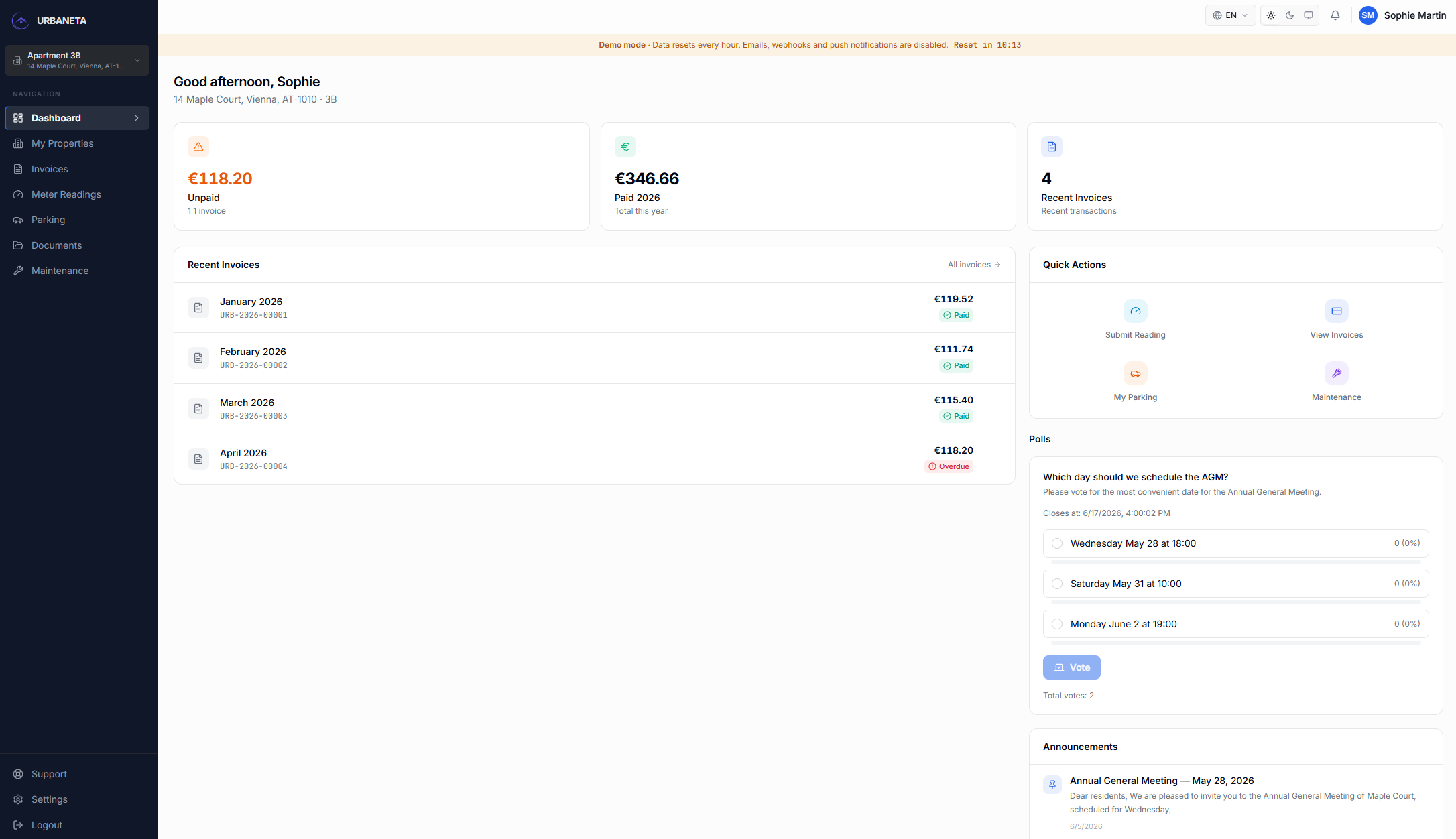Viewport: 1456px width, 839px height.
Task: Open Documents in sidebar
Action: coord(77,245)
